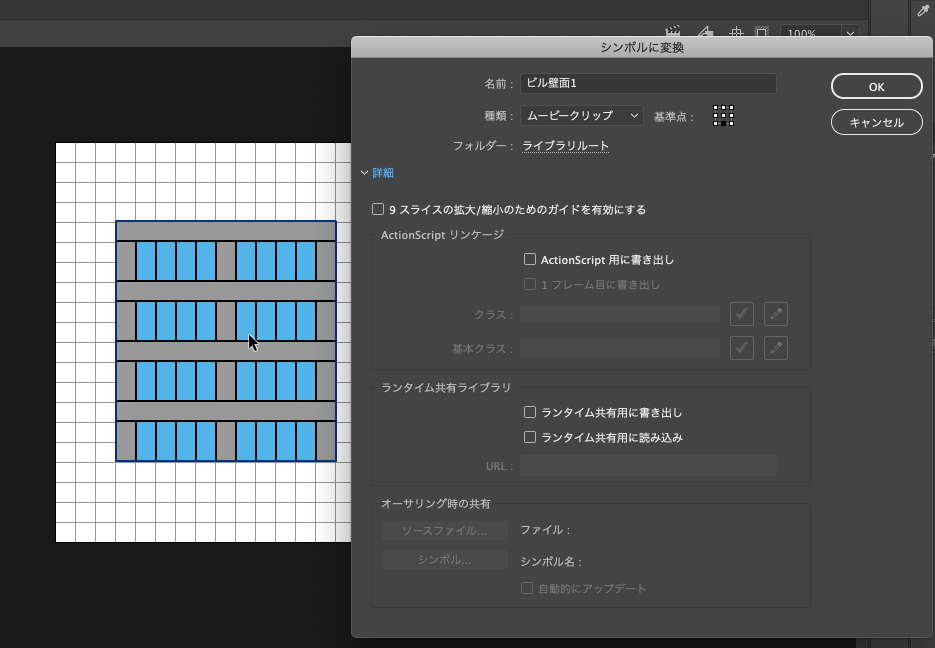Open the ライブラリルート folder link
The height and width of the screenshot is (648, 935).
tap(565, 145)
